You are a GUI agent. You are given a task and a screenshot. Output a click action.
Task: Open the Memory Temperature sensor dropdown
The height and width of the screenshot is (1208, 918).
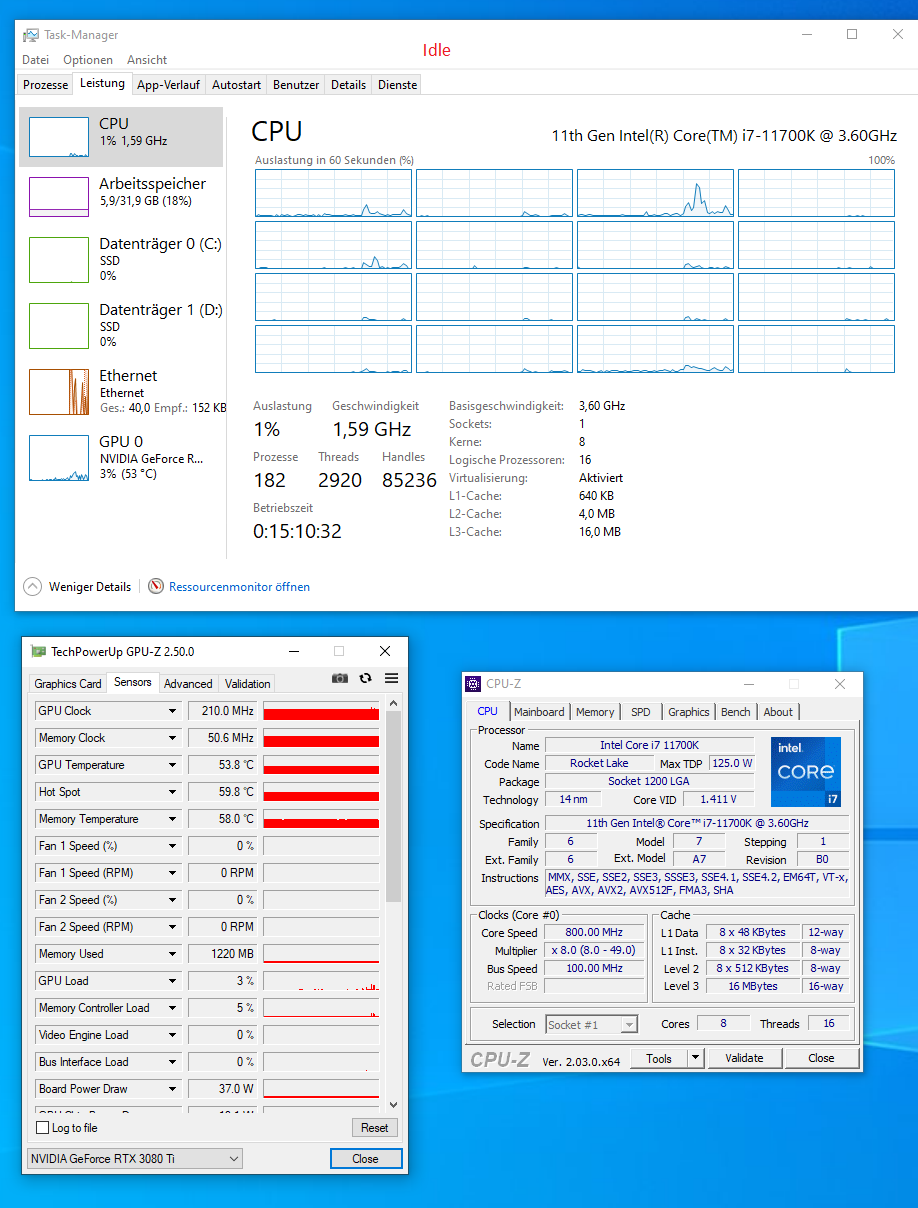point(172,819)
